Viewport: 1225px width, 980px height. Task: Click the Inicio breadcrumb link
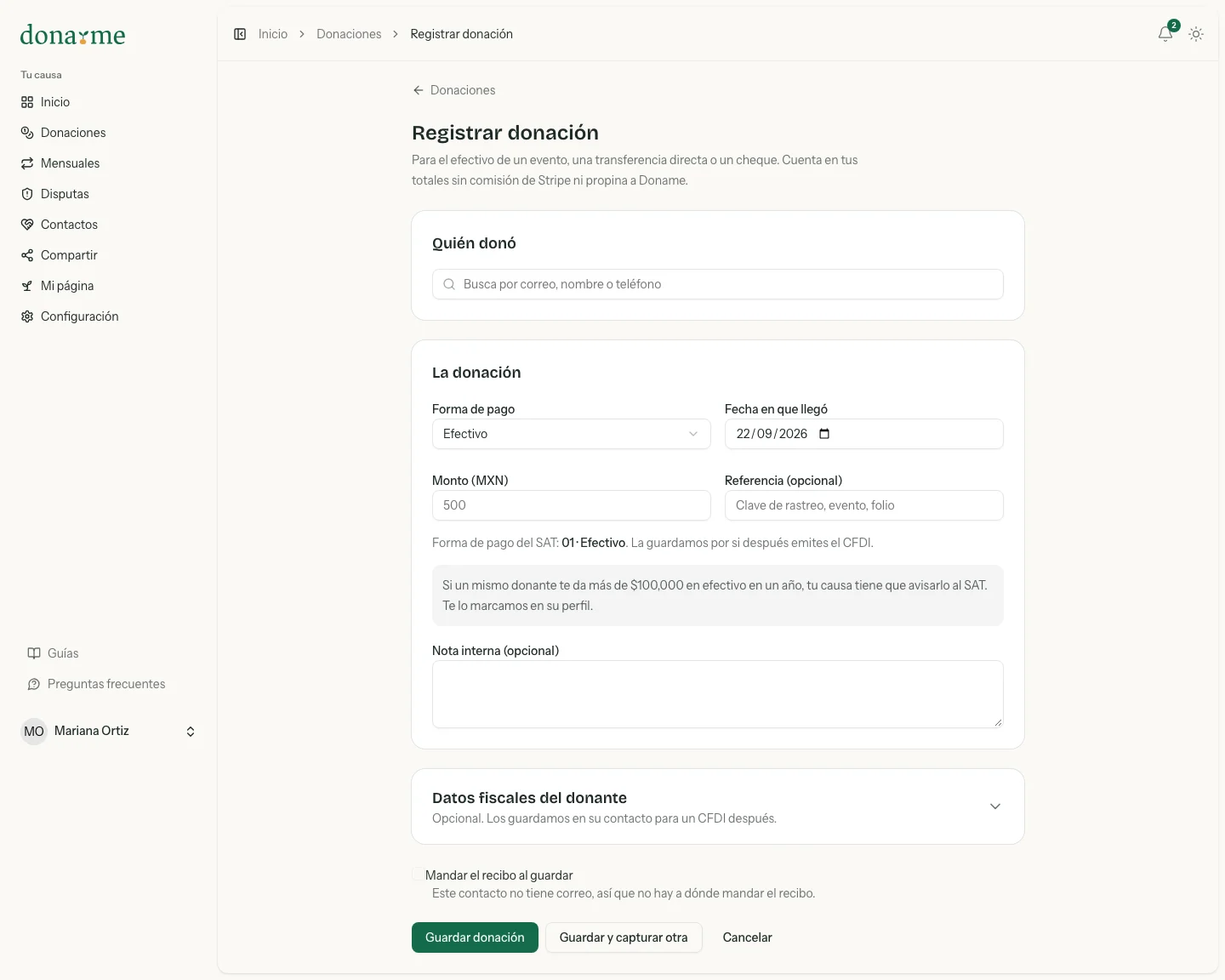click(273, 34)
